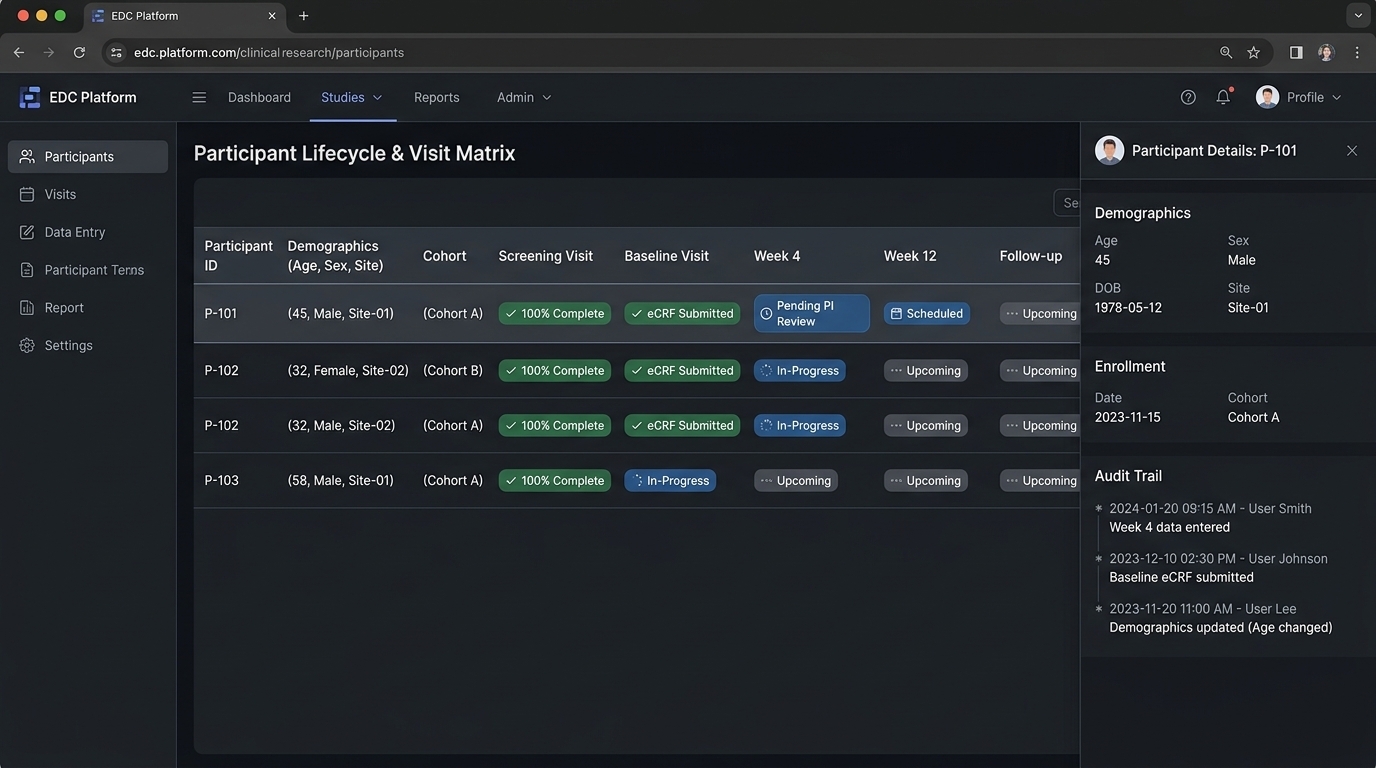This screenshot has width=1376, height=768.
Task: Click the site info icon in the address bar
Action: 116,52
